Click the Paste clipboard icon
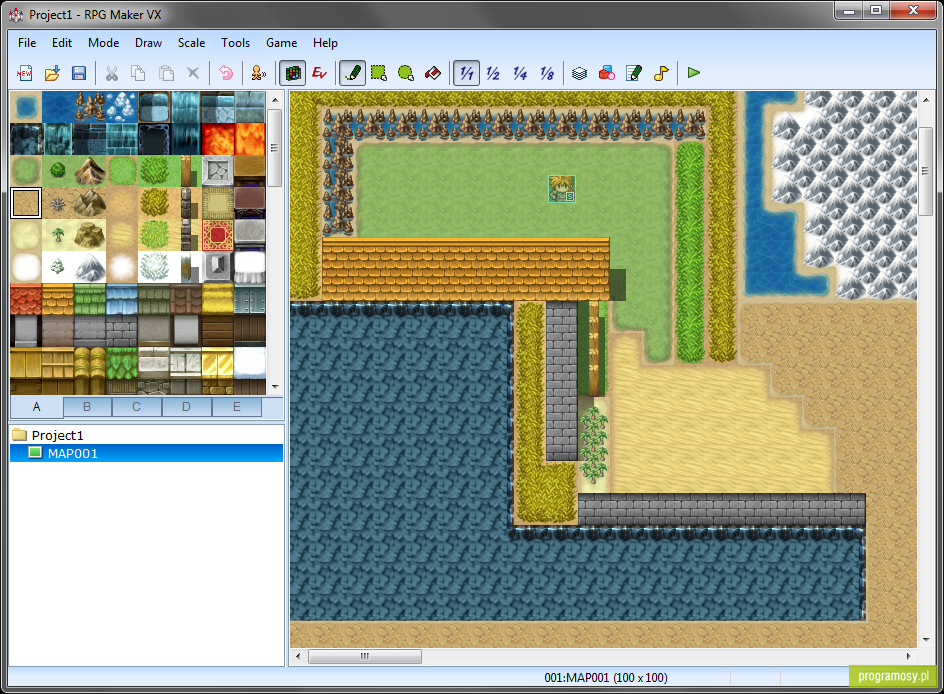This screenshot has width=944, height=694. (166, 73)
